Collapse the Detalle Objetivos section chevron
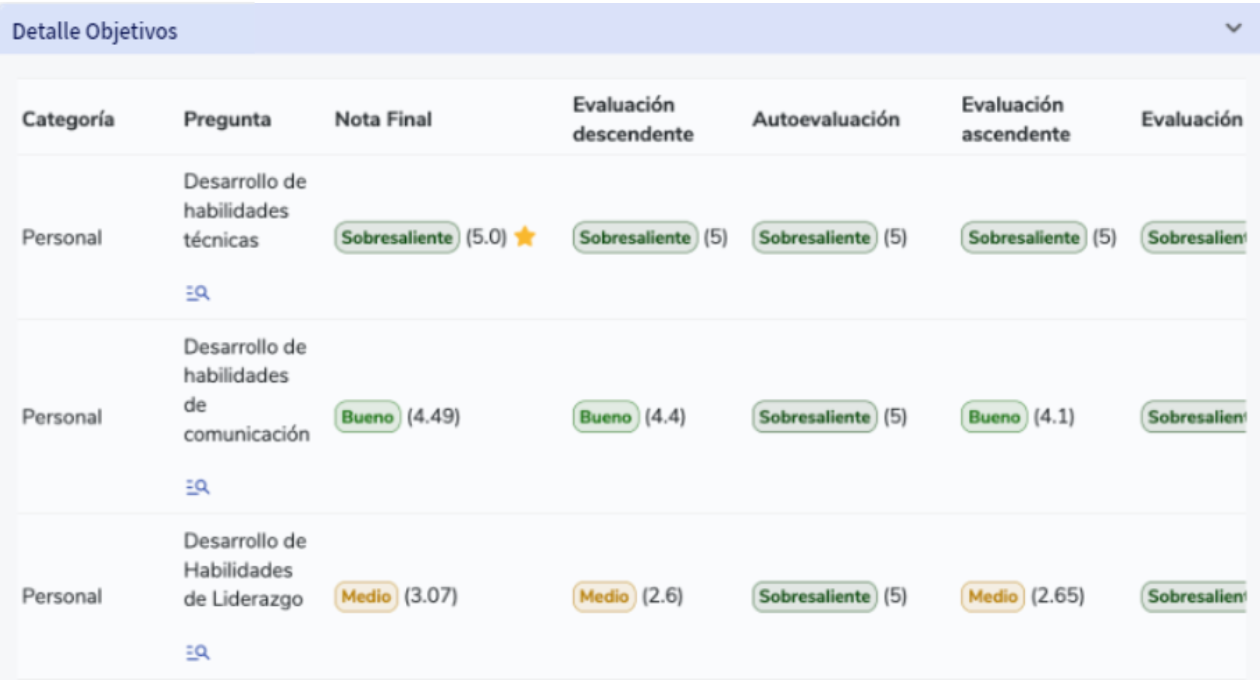 pyautogui.click(x=1234, y=29)
